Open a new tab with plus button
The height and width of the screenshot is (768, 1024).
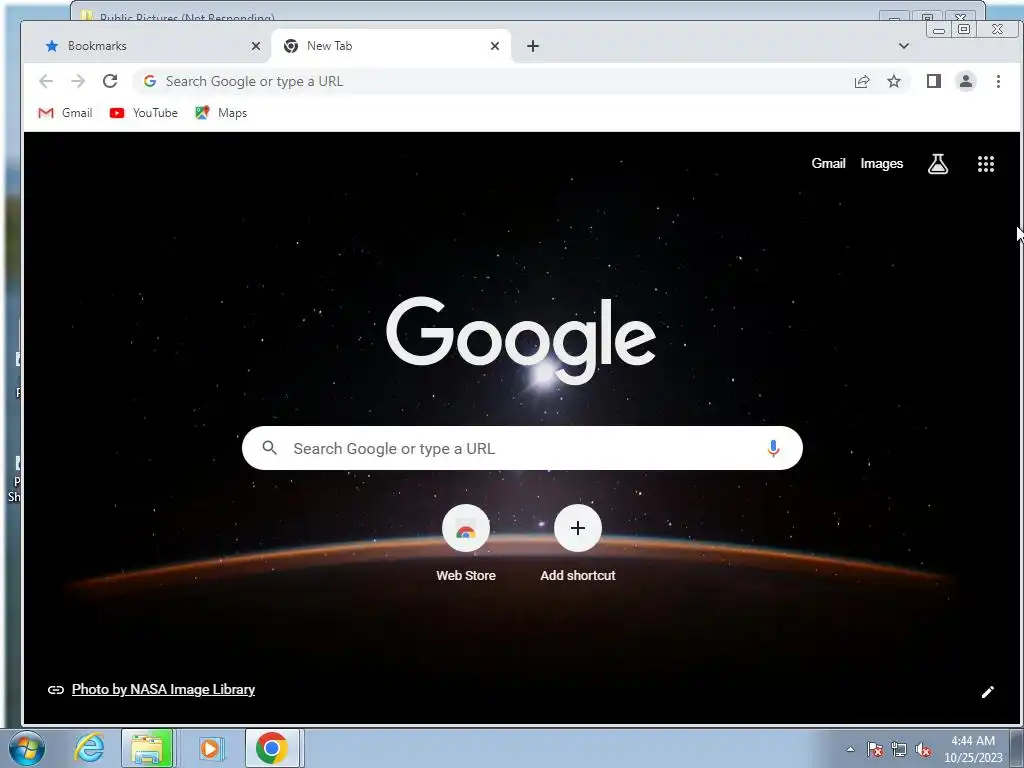(533, 46)
